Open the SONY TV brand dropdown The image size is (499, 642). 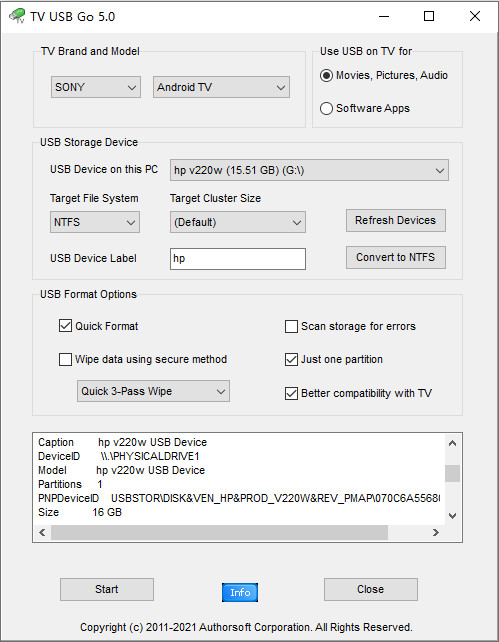coord(96,87)
